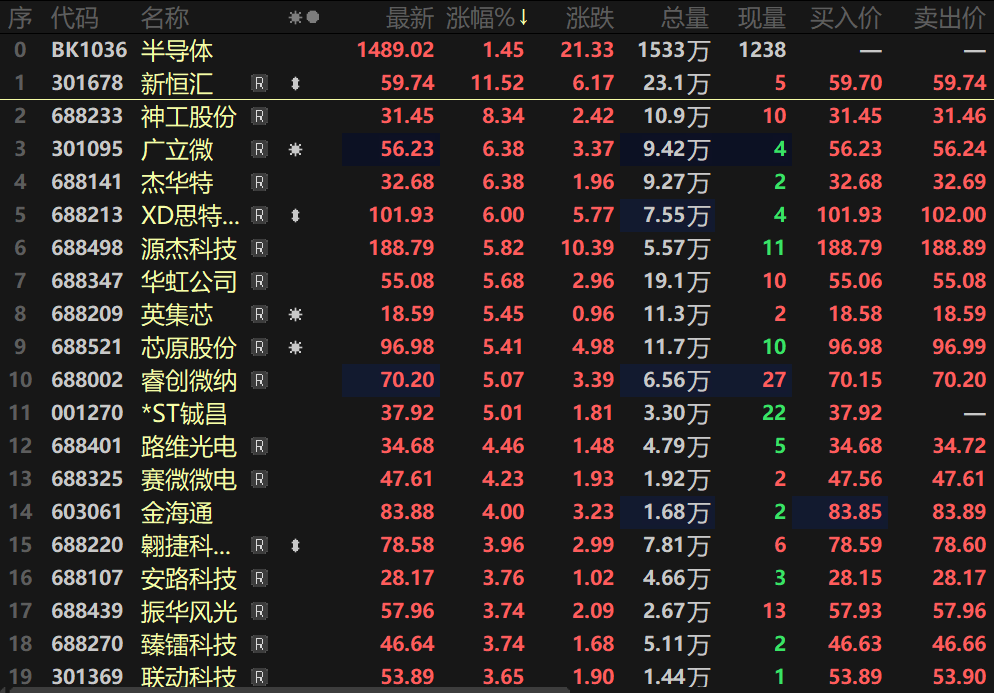Click the R badge beside 新恒汇
The width and height of the screenshot is (994, 693).
tap(259, 83)
